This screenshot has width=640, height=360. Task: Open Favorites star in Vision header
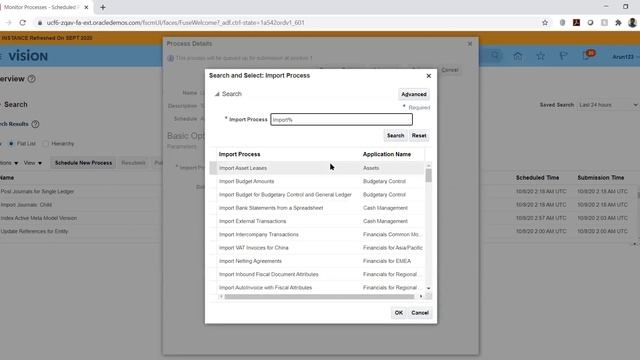(x=540, y=56)
